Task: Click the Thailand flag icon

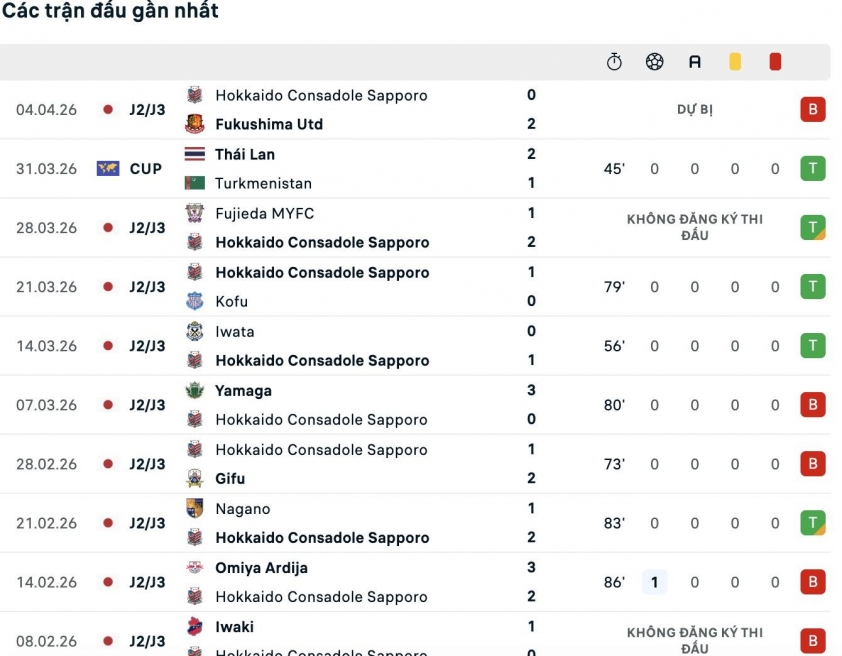Action: coord(195,154)
